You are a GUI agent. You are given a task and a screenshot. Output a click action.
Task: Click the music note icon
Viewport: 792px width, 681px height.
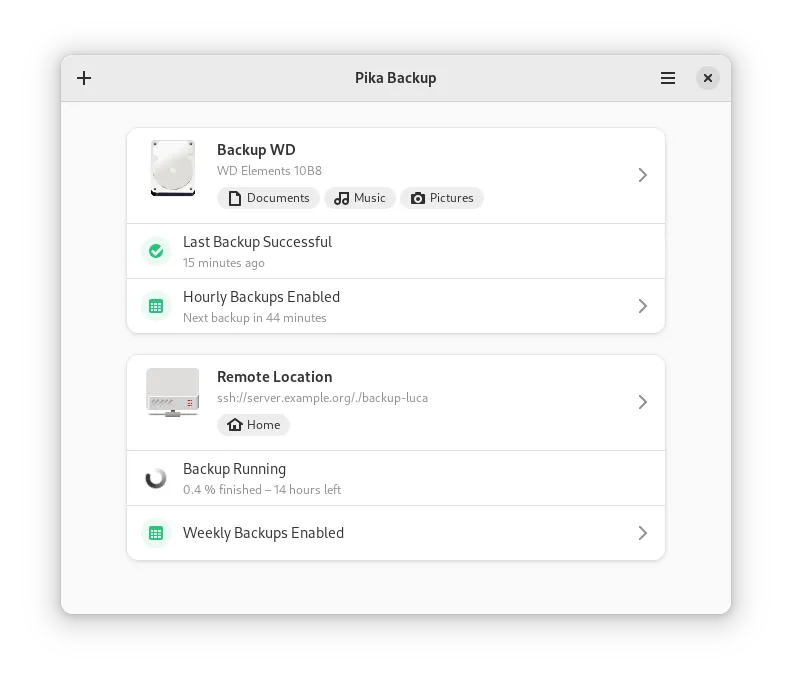(342, 198)
